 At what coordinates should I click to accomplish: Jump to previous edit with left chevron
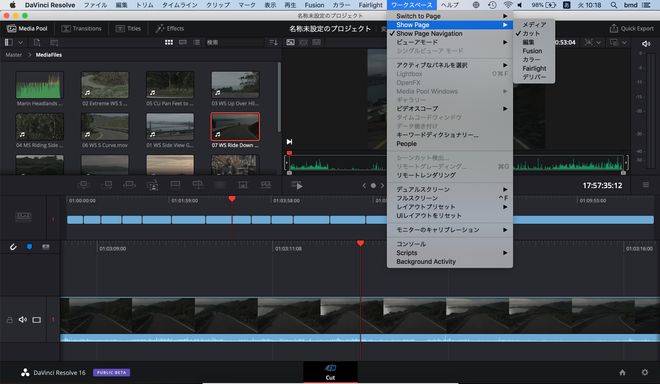[364, 185]
